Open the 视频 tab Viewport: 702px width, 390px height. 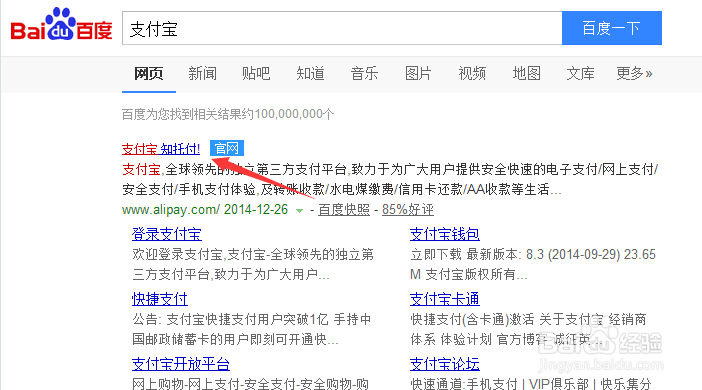pos(472,73)
